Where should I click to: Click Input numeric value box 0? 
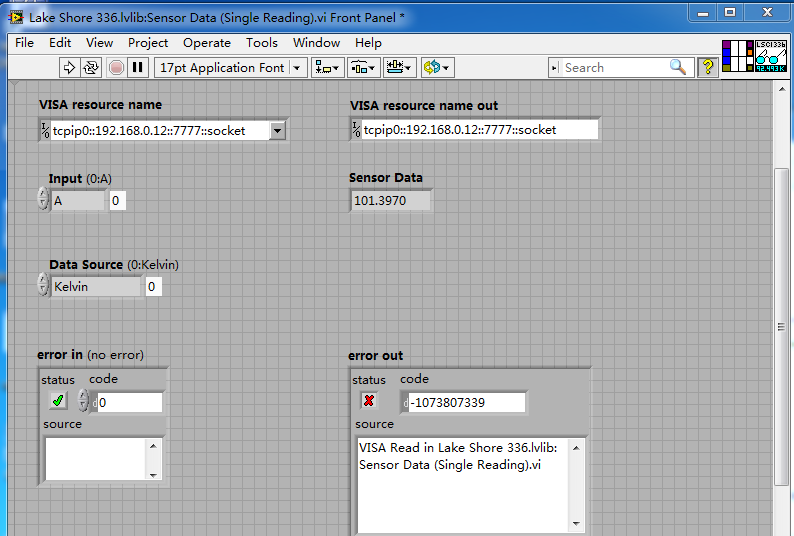117,201
